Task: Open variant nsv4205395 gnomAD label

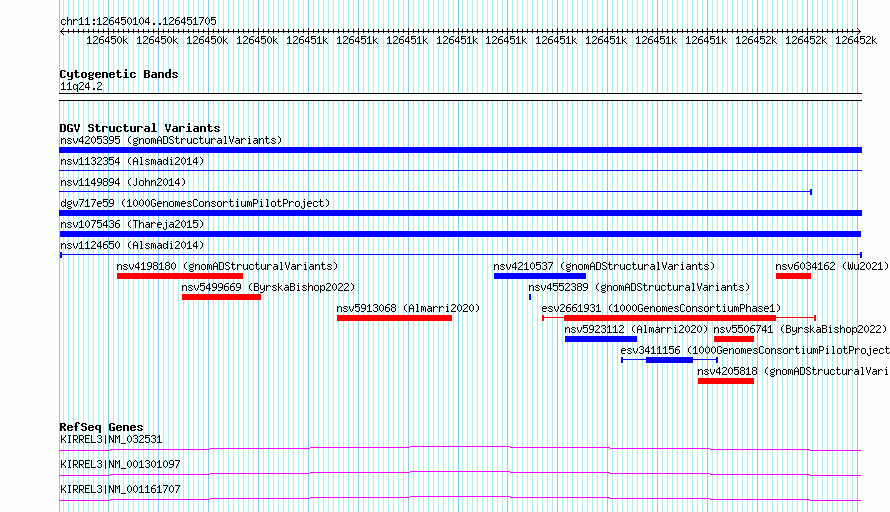Action: pyautogui.click(x=171, y=140)
